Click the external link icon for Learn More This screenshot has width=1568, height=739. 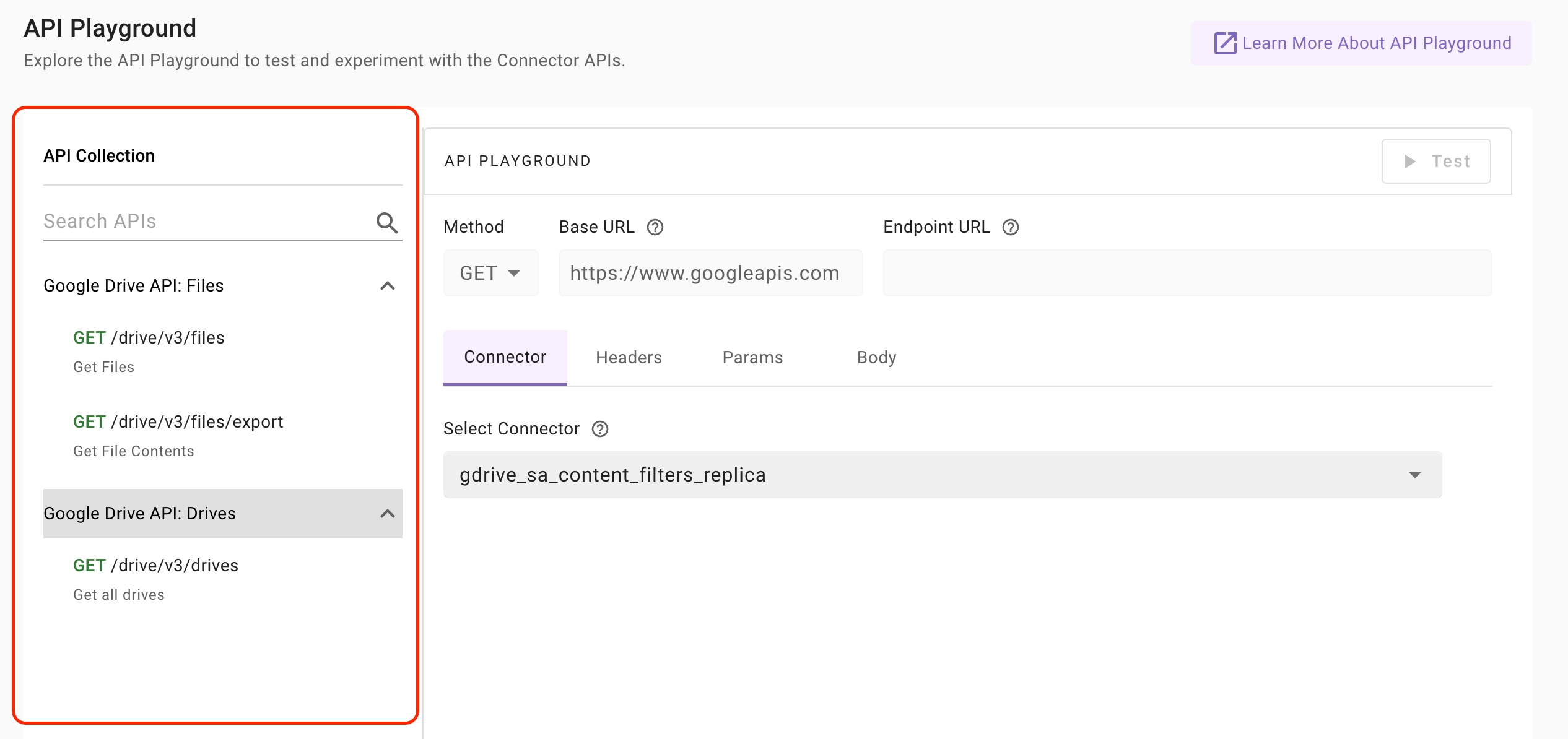pyautogui.click(x=1224, y=43)
